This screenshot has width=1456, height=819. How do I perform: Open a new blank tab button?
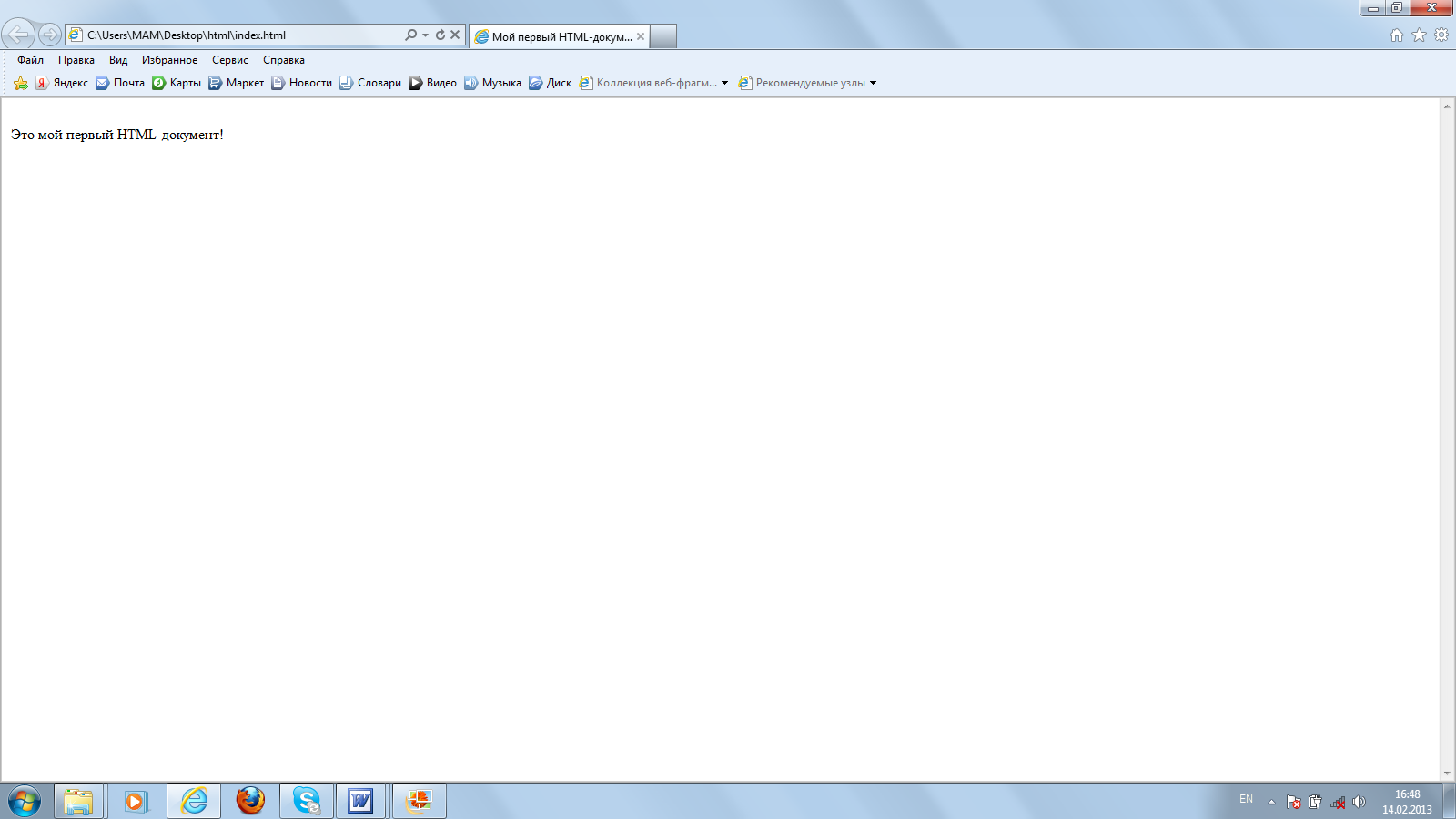pos(663,36)
